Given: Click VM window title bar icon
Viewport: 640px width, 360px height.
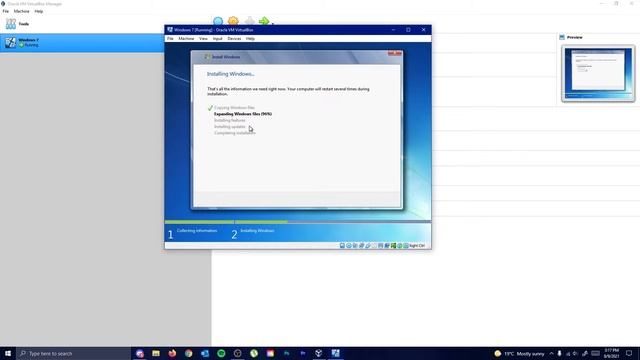Looking at the screenshot, I should coord(170,30).
